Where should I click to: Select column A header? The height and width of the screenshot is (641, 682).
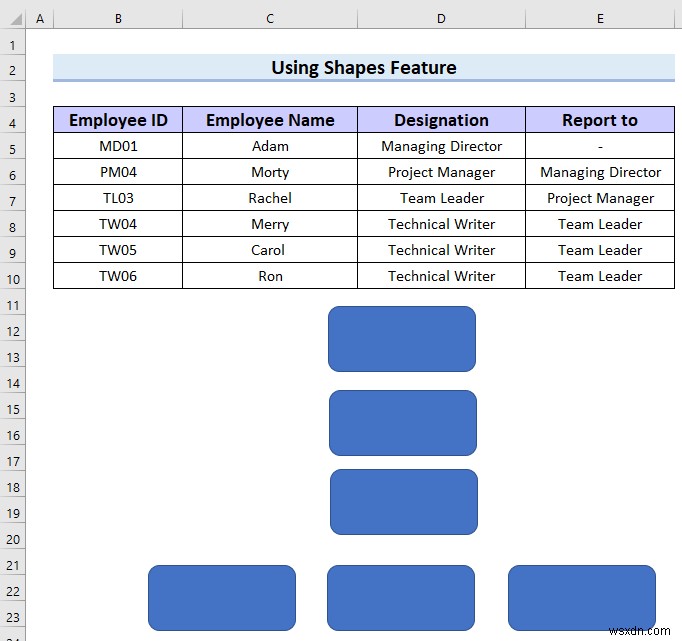(40, 19)
